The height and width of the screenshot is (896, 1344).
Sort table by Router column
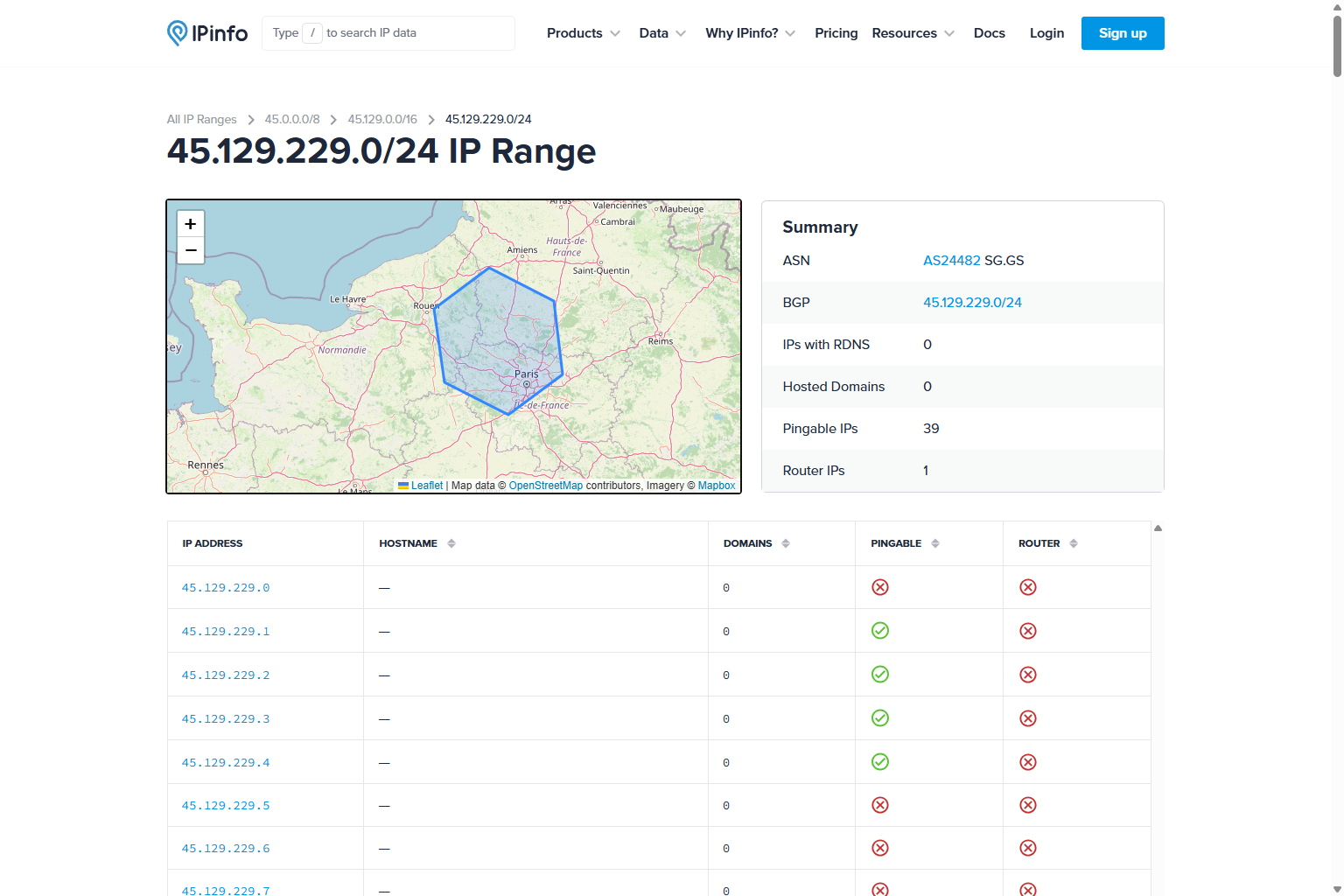point(1073,543)
